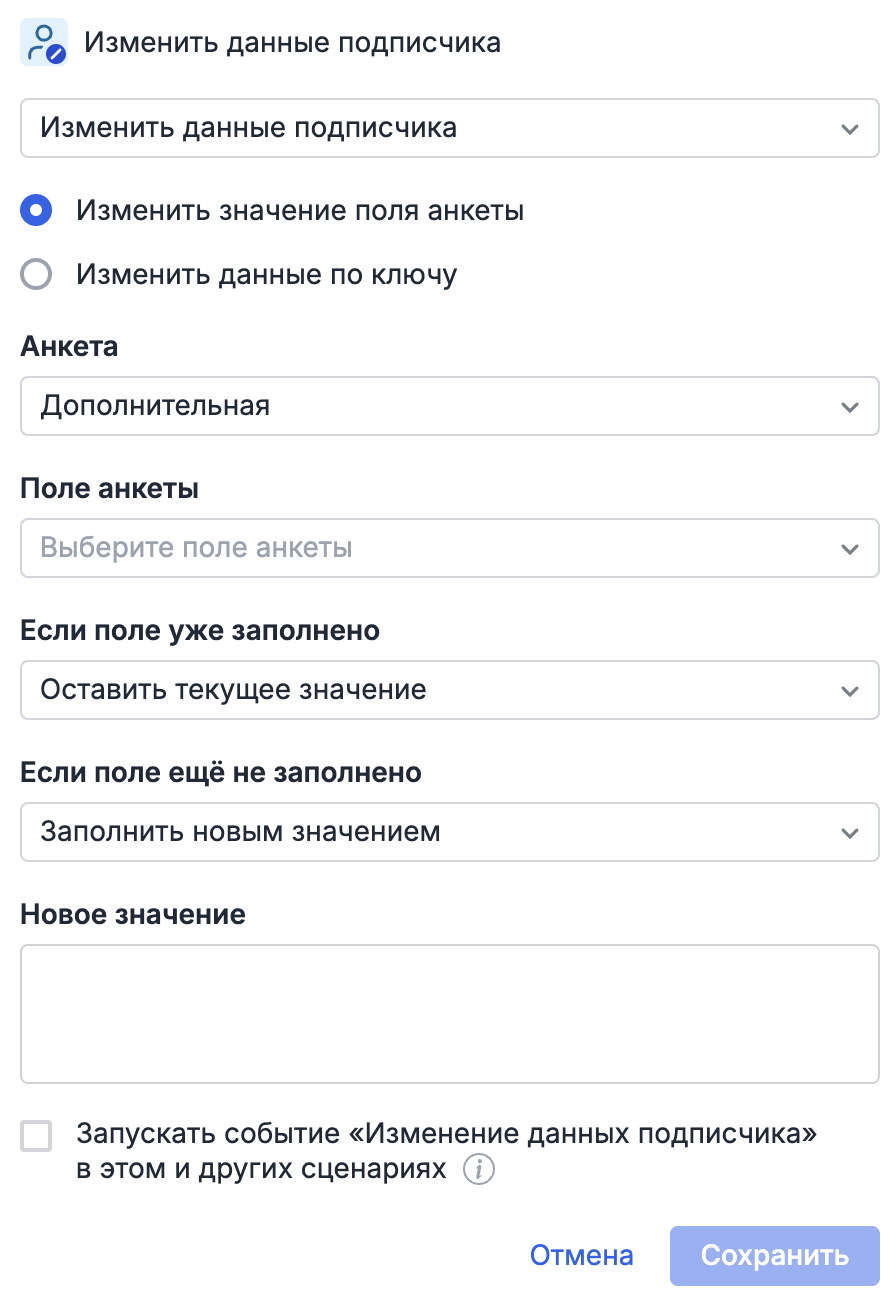Click the chevron next to Оставить текущее значение

[849, 690]
